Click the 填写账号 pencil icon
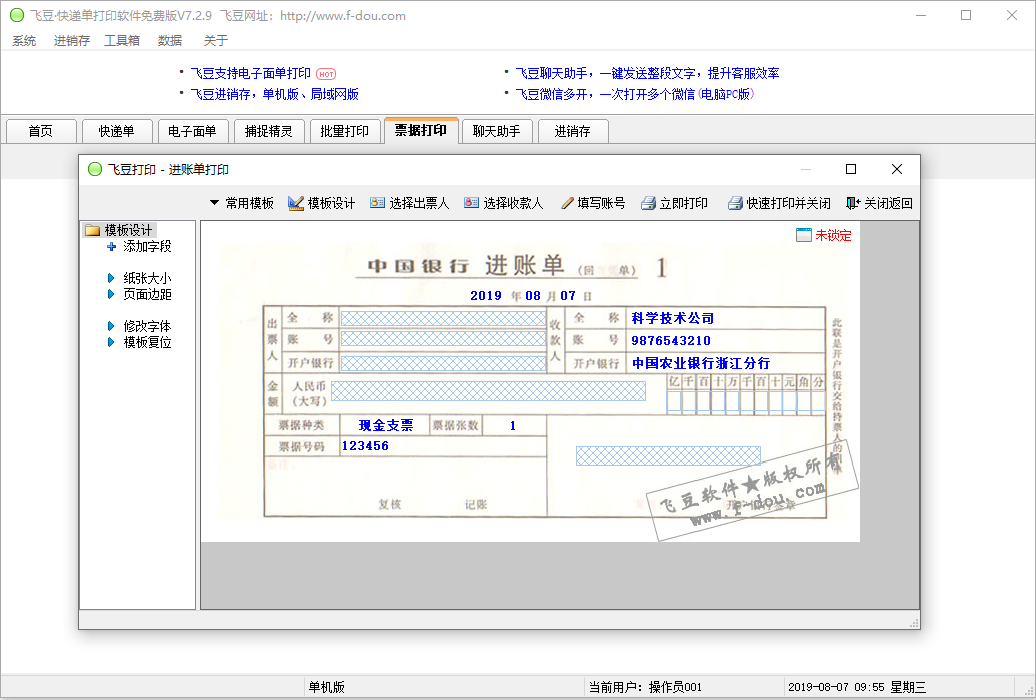The height and width of the screenshot is (700, 1036). (567, 204)
